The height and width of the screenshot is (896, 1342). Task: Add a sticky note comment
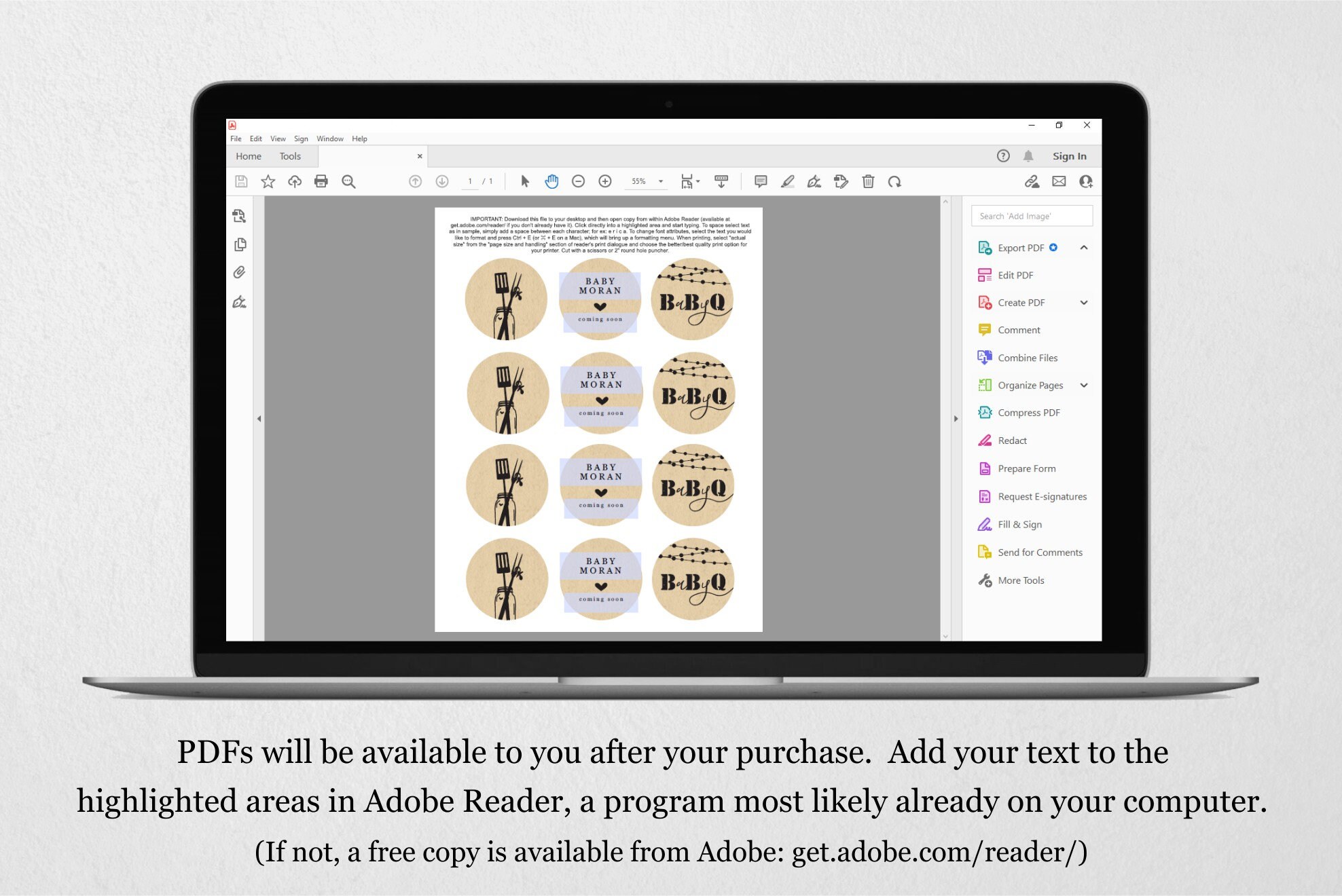pyautogui.click(x=761, y=181)
